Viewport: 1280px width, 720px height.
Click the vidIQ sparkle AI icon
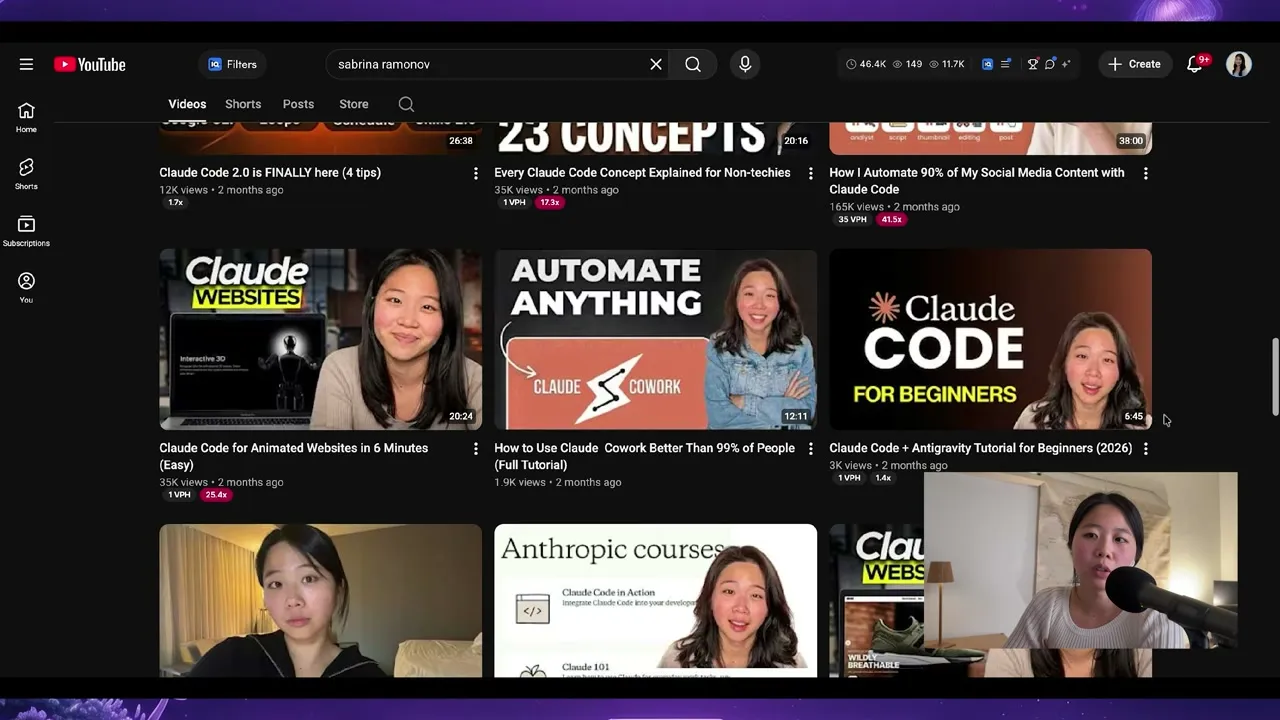click(x=1066, y=64)
